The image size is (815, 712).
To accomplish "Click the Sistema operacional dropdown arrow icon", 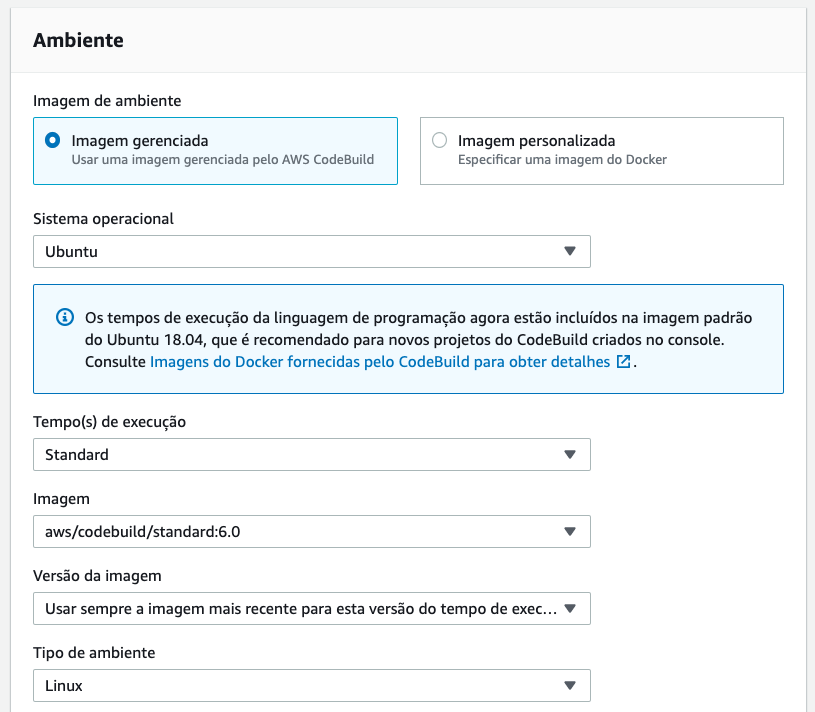I will tap(570, 252).
